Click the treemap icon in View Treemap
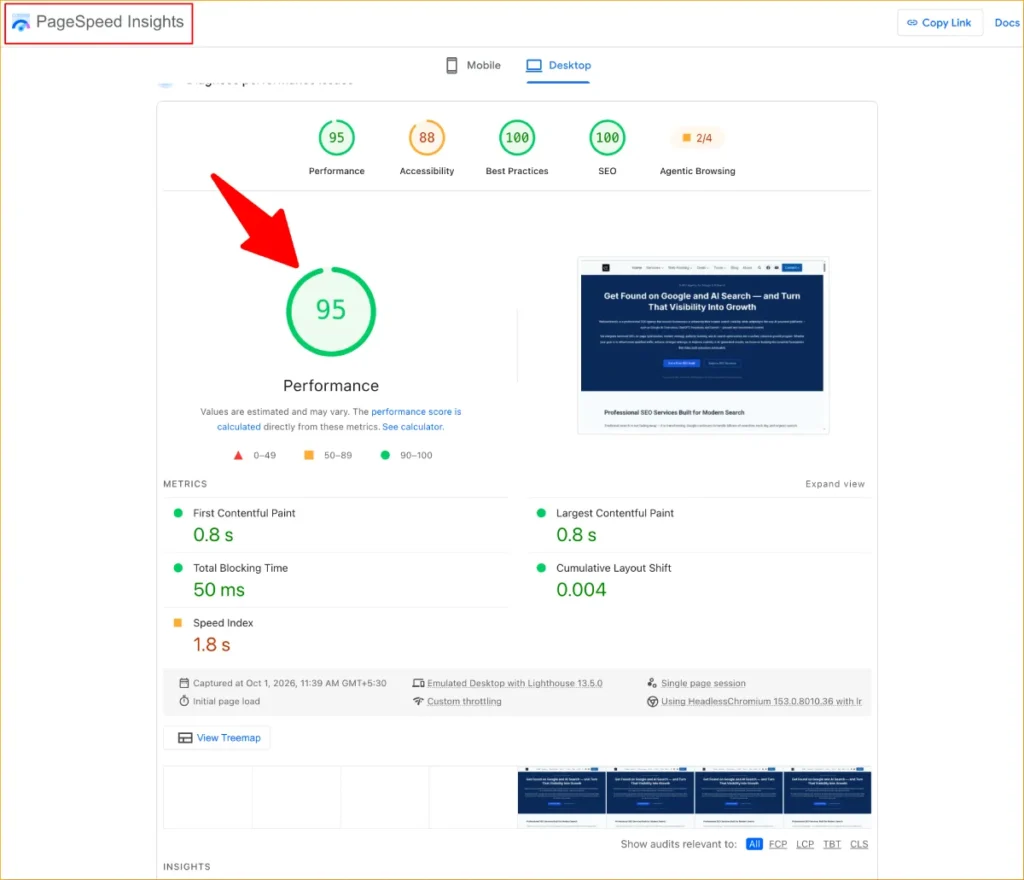1024x880 pixels. [x=185, y=738]
